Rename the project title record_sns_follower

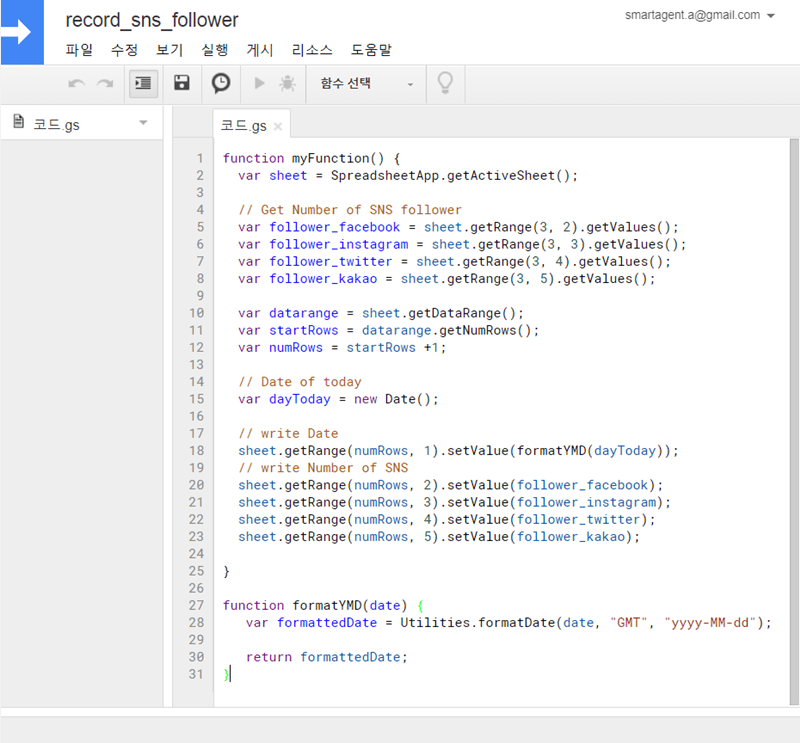tap(152, 20)
